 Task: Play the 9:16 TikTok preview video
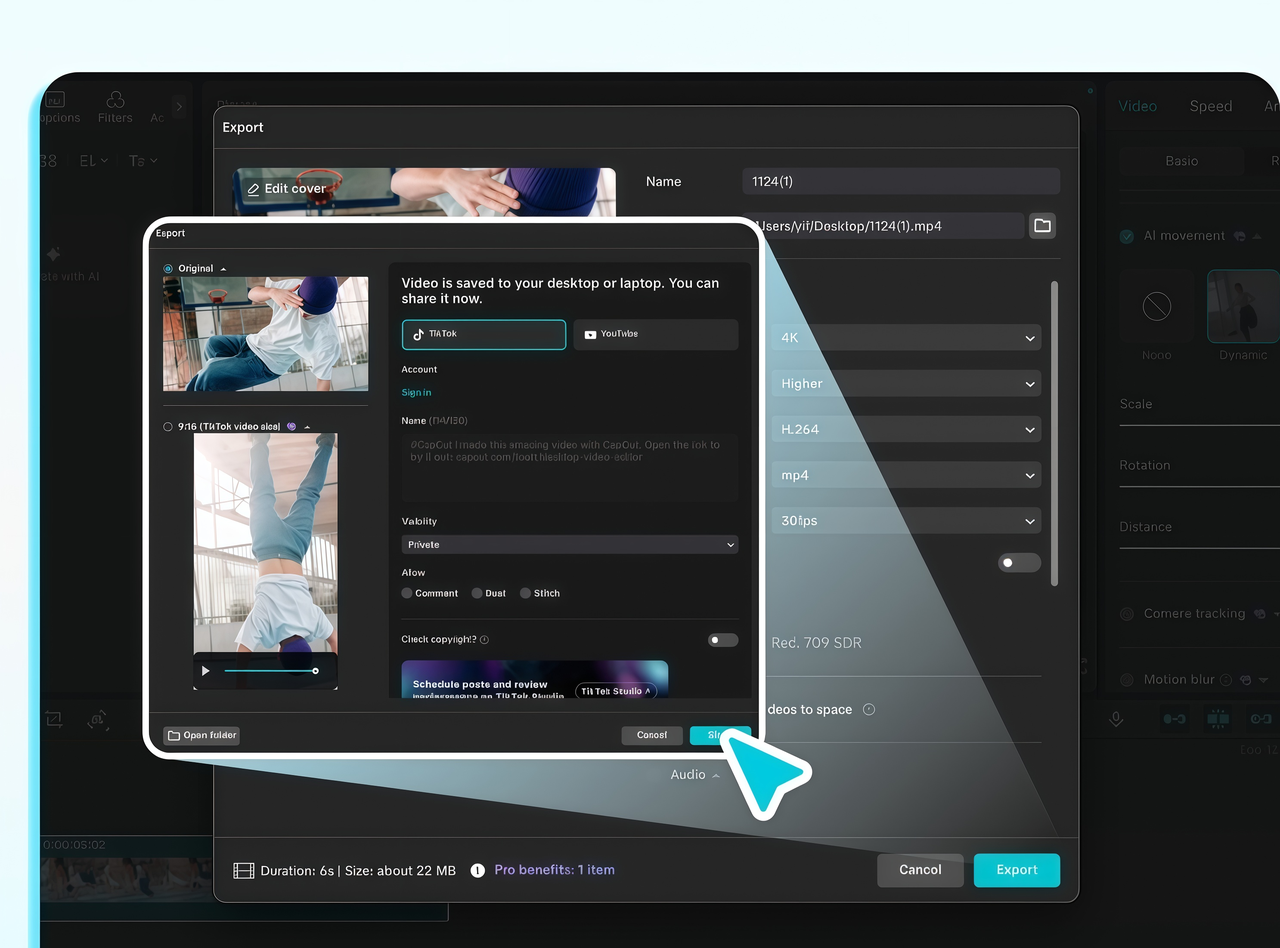click(206, 670)
